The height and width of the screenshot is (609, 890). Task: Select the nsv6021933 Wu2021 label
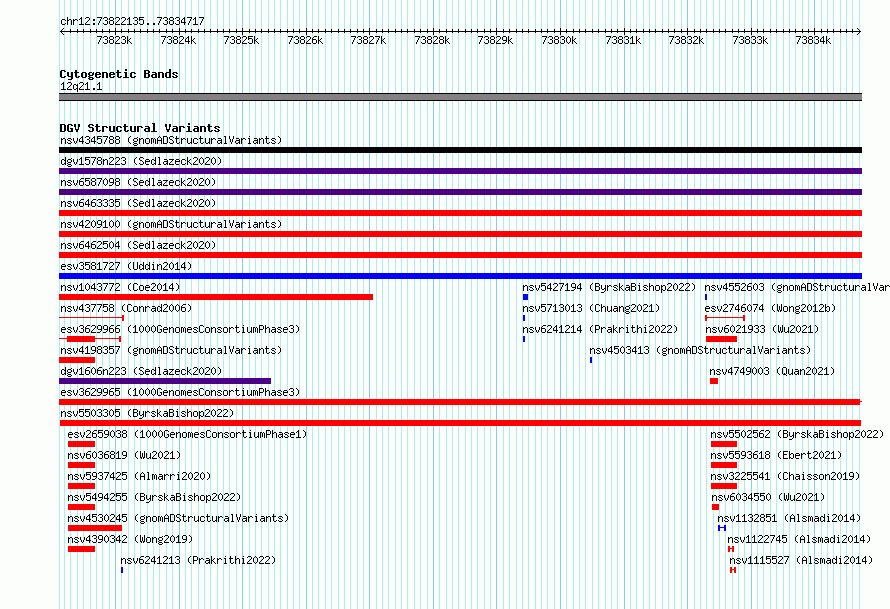[x=762, y=329]
